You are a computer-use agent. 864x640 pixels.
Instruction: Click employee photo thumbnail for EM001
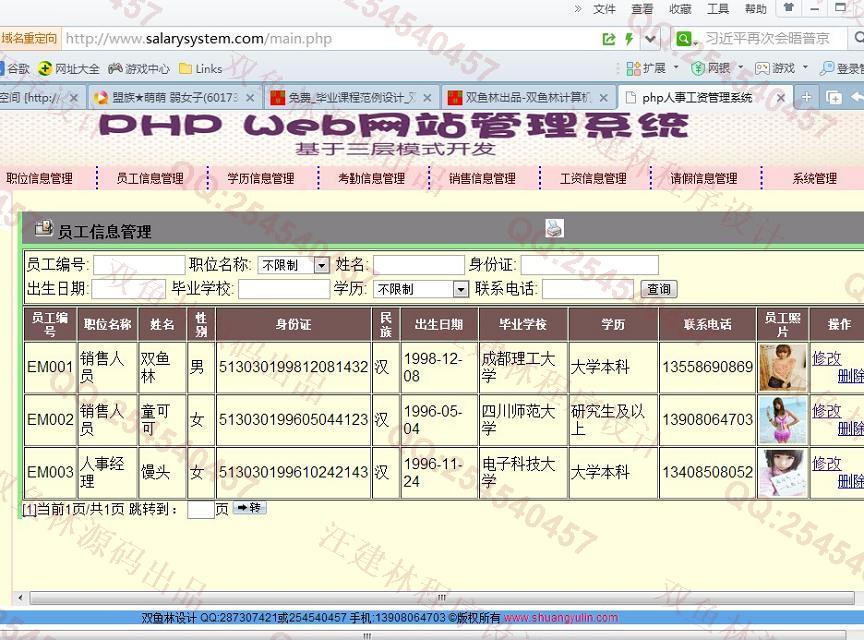coord(782,368)
